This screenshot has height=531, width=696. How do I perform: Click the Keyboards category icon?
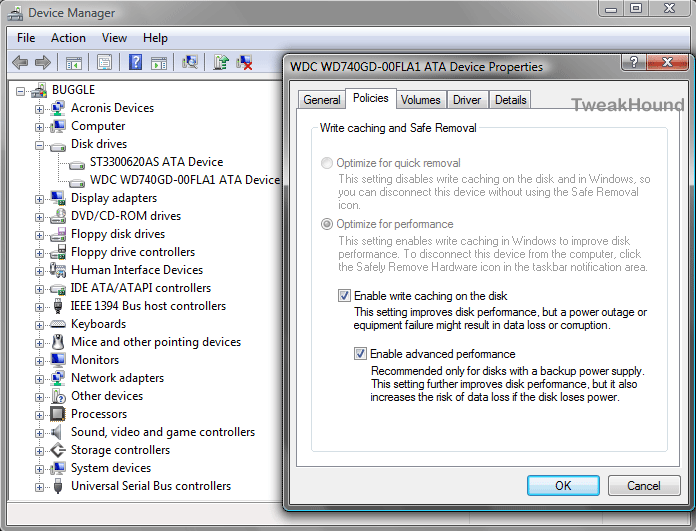(x=58, y=324)
